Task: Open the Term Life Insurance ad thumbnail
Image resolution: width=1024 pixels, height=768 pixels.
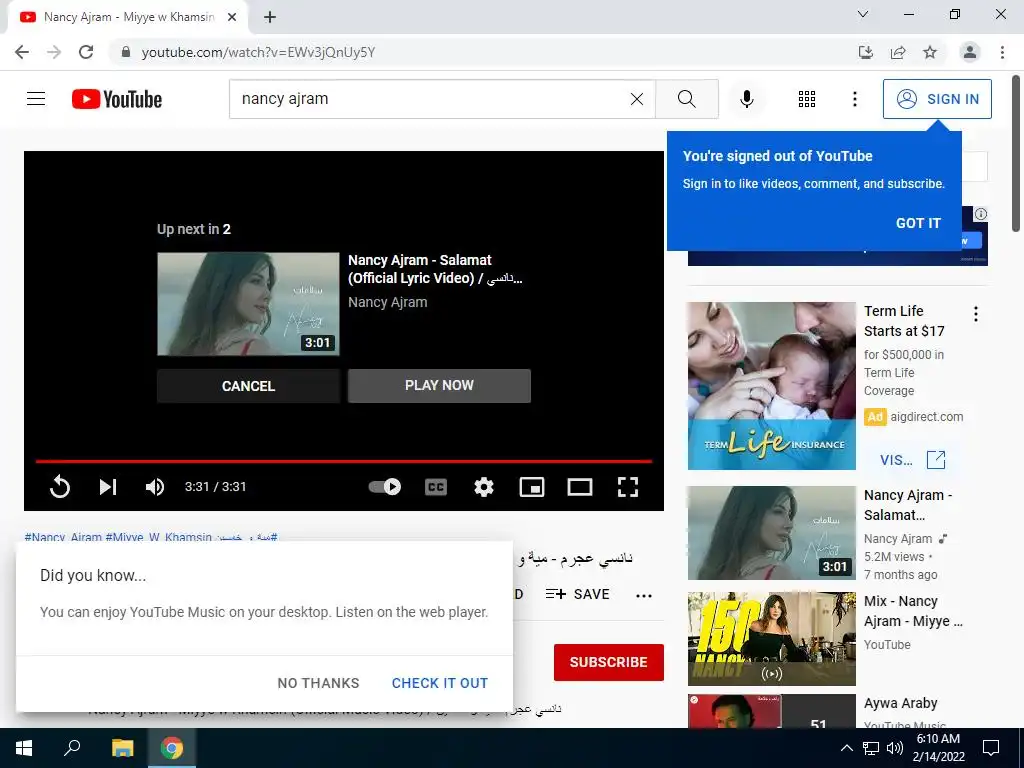Action: (x=771, y=386)
